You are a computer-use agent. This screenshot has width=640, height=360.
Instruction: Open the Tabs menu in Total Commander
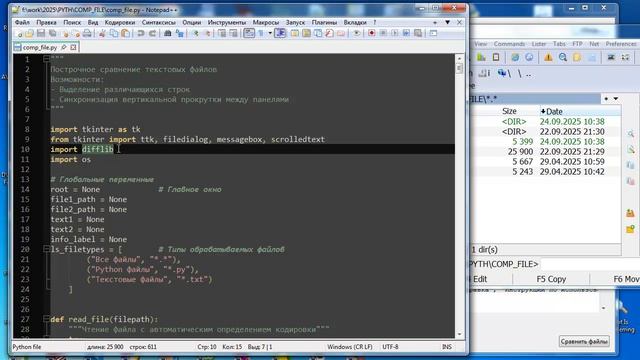[559, 44]
